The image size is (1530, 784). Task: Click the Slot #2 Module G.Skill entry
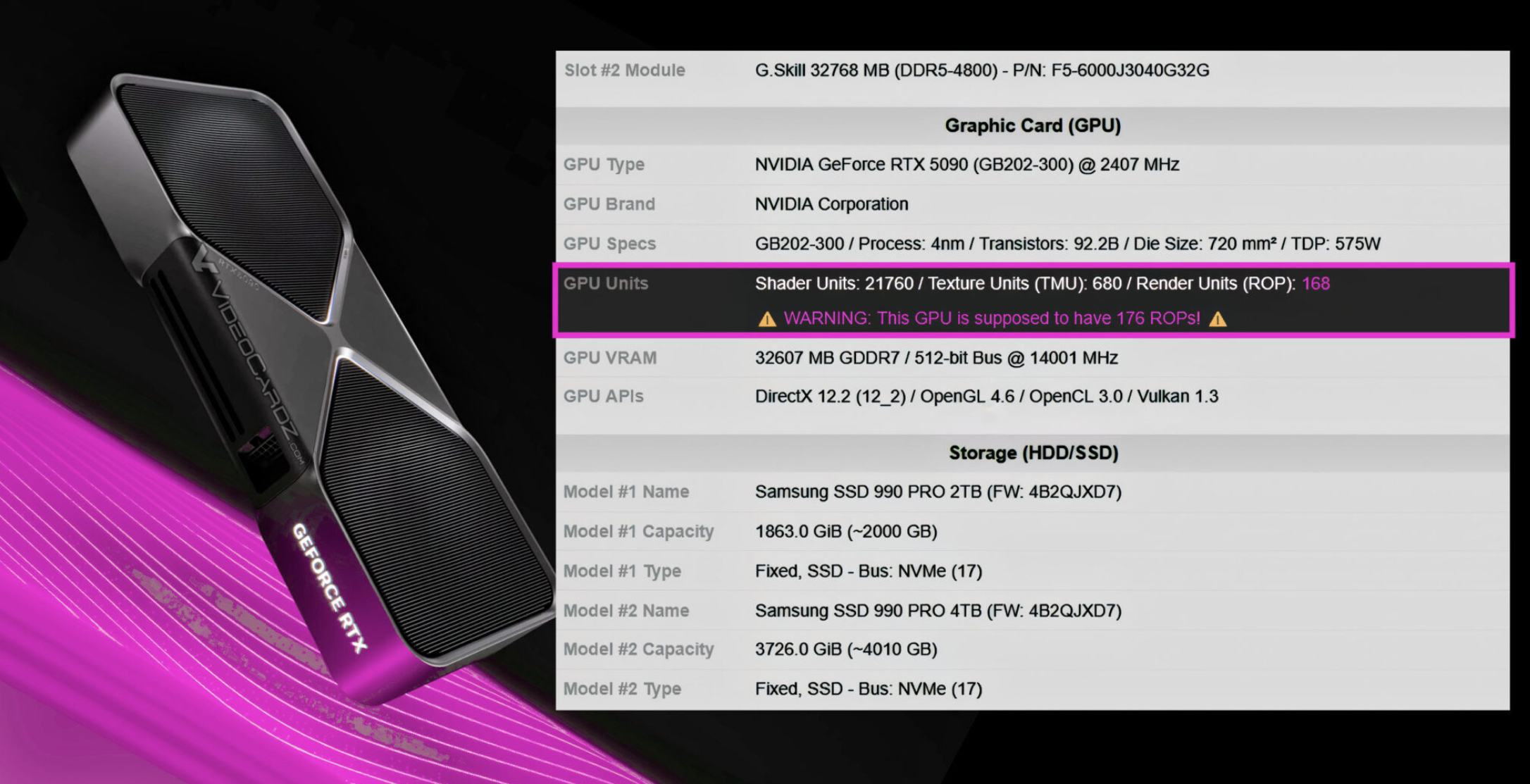click(x=981, y=71)
